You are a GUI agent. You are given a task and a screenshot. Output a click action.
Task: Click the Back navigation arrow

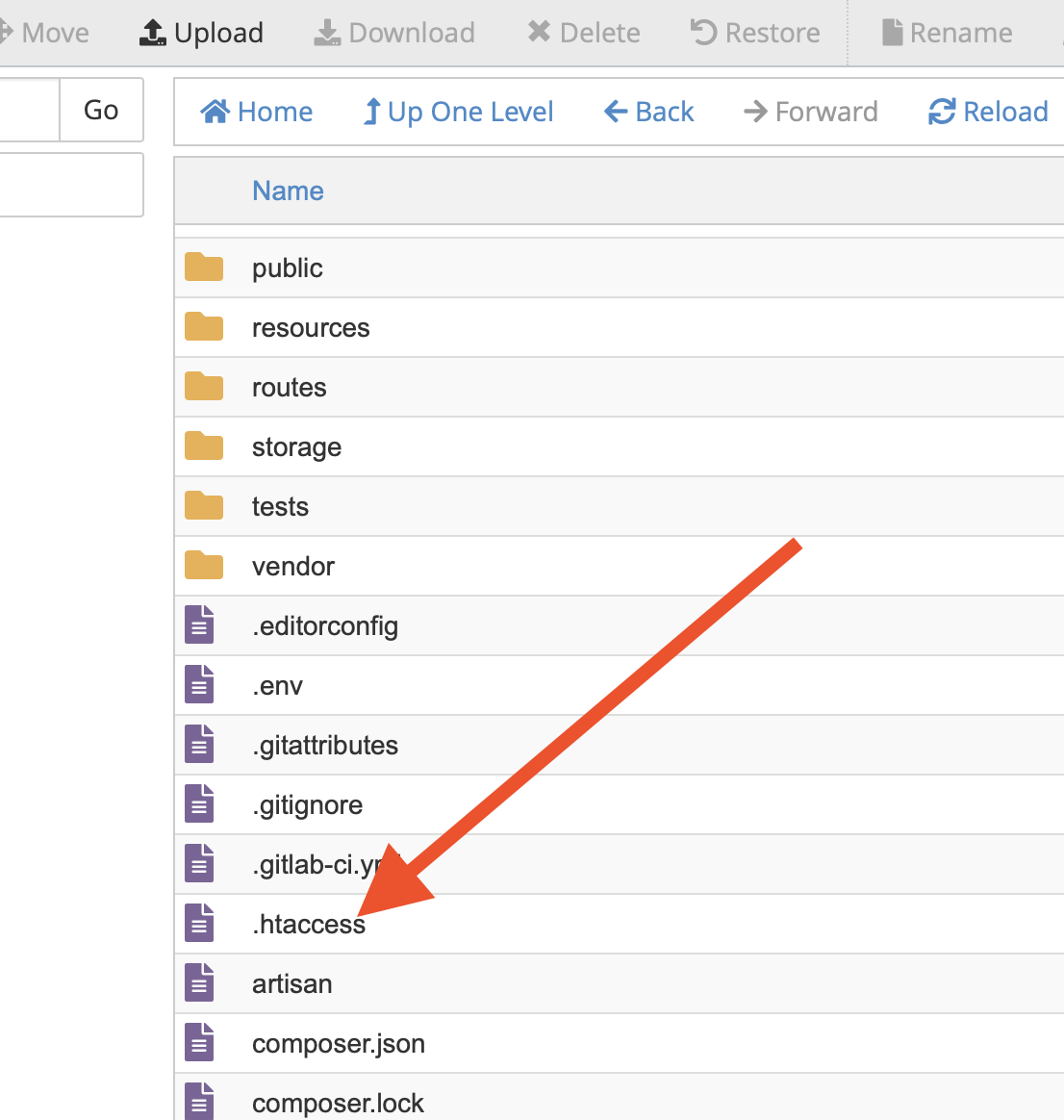click(x=616, y=111)
